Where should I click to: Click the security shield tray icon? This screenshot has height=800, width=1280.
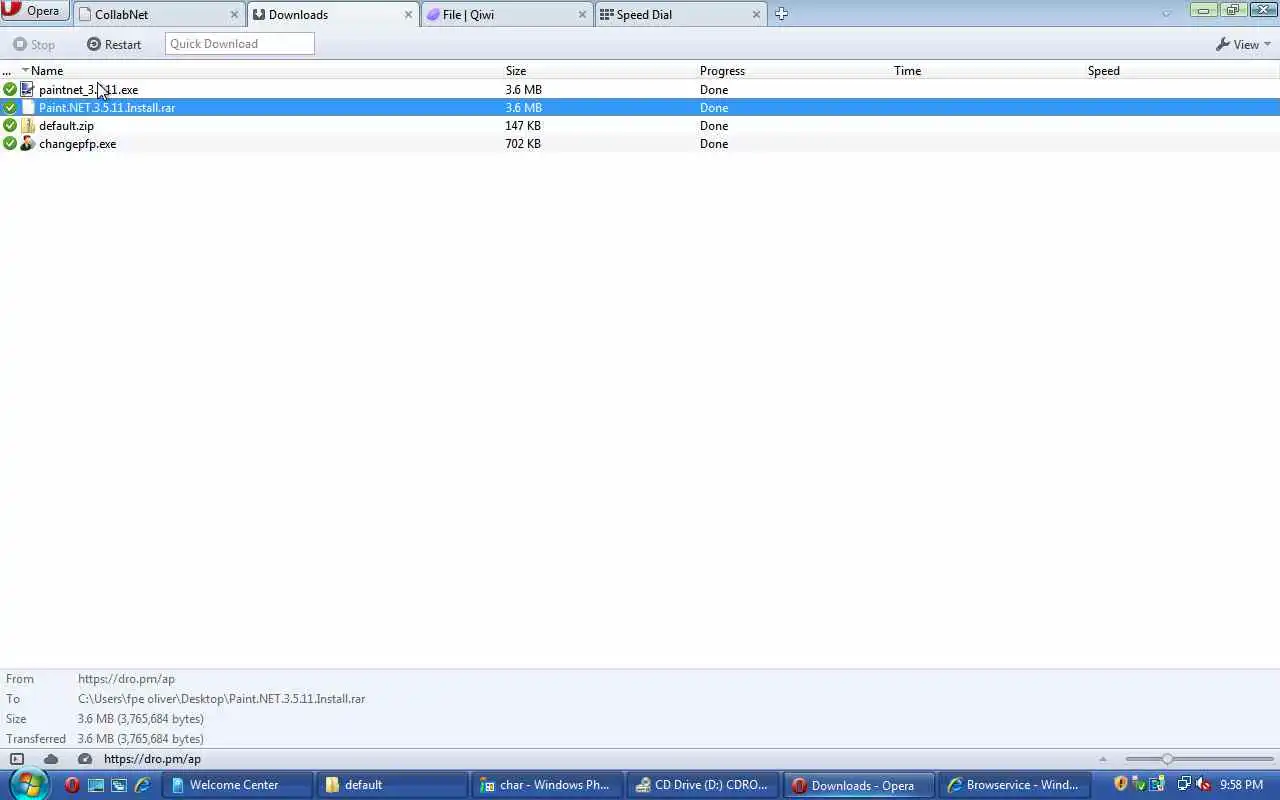[1120, 785]
